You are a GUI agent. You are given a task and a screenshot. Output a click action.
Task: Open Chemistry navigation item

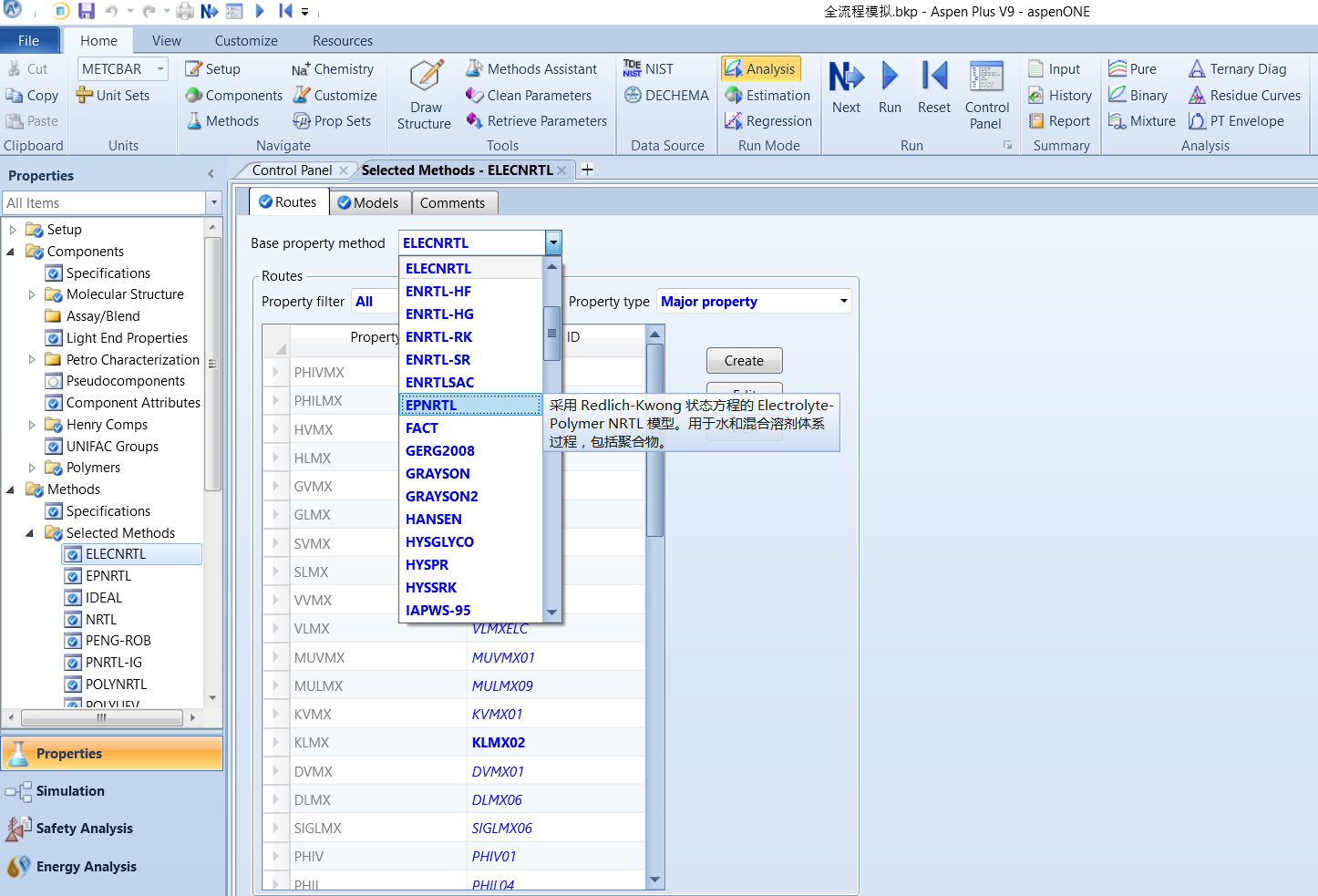(333, 69)
